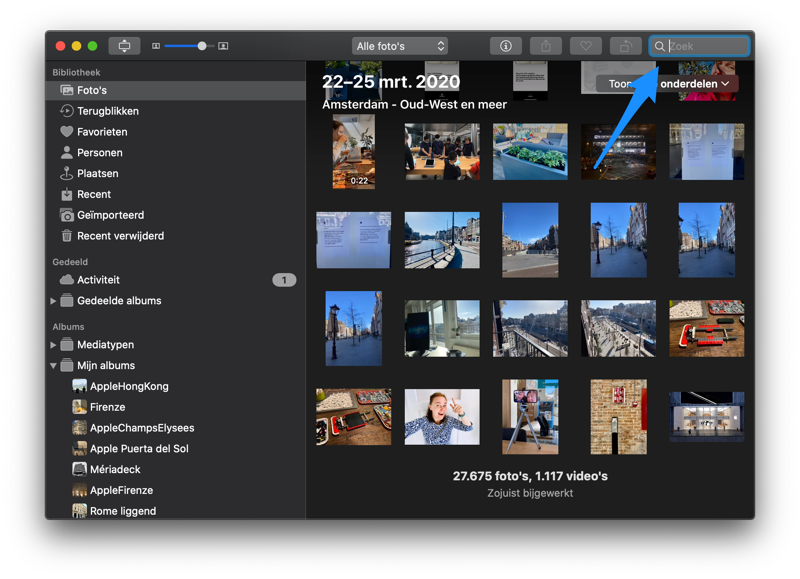Click the Zojuist bijgewerkt status text
The height and width of the screenshot is (579, 800).
(x=530, y=493)
